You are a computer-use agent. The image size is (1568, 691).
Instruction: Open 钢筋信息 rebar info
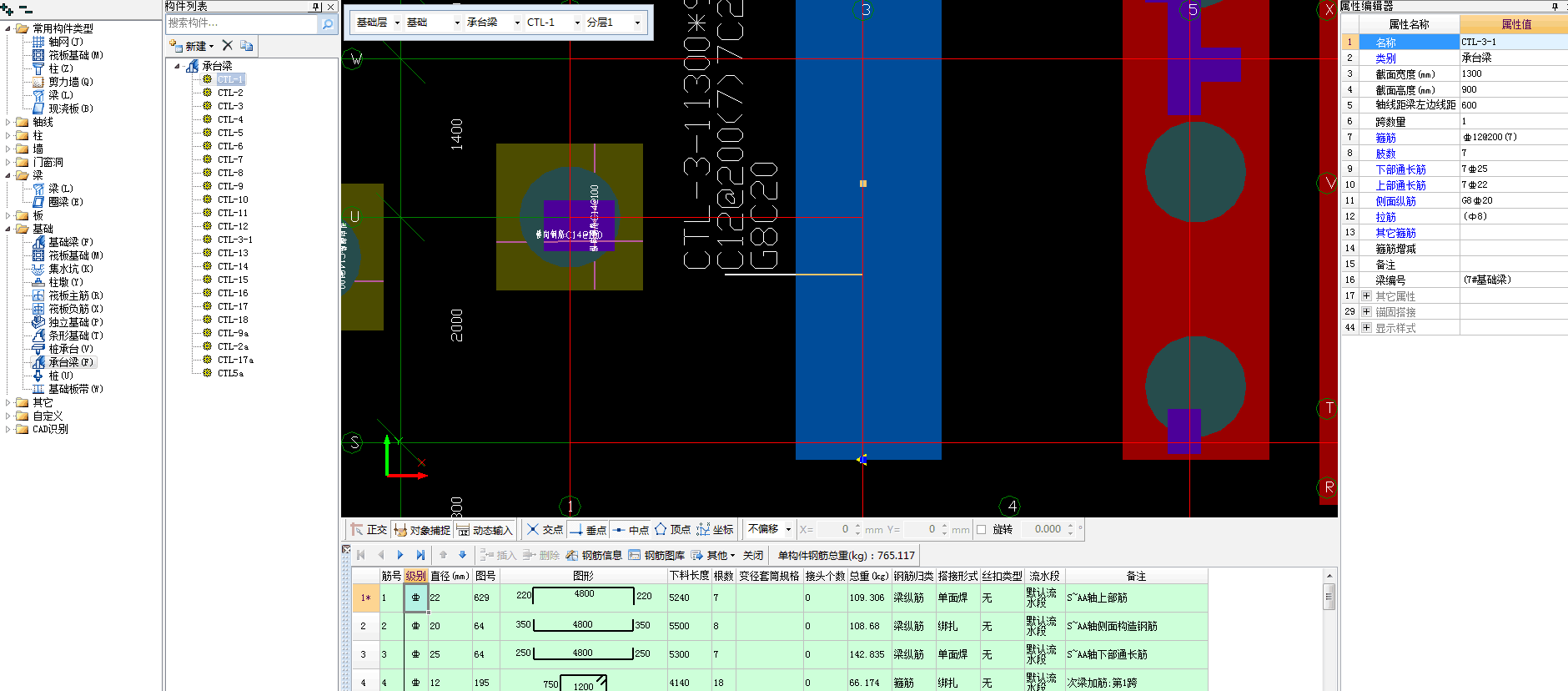(594, 555)
